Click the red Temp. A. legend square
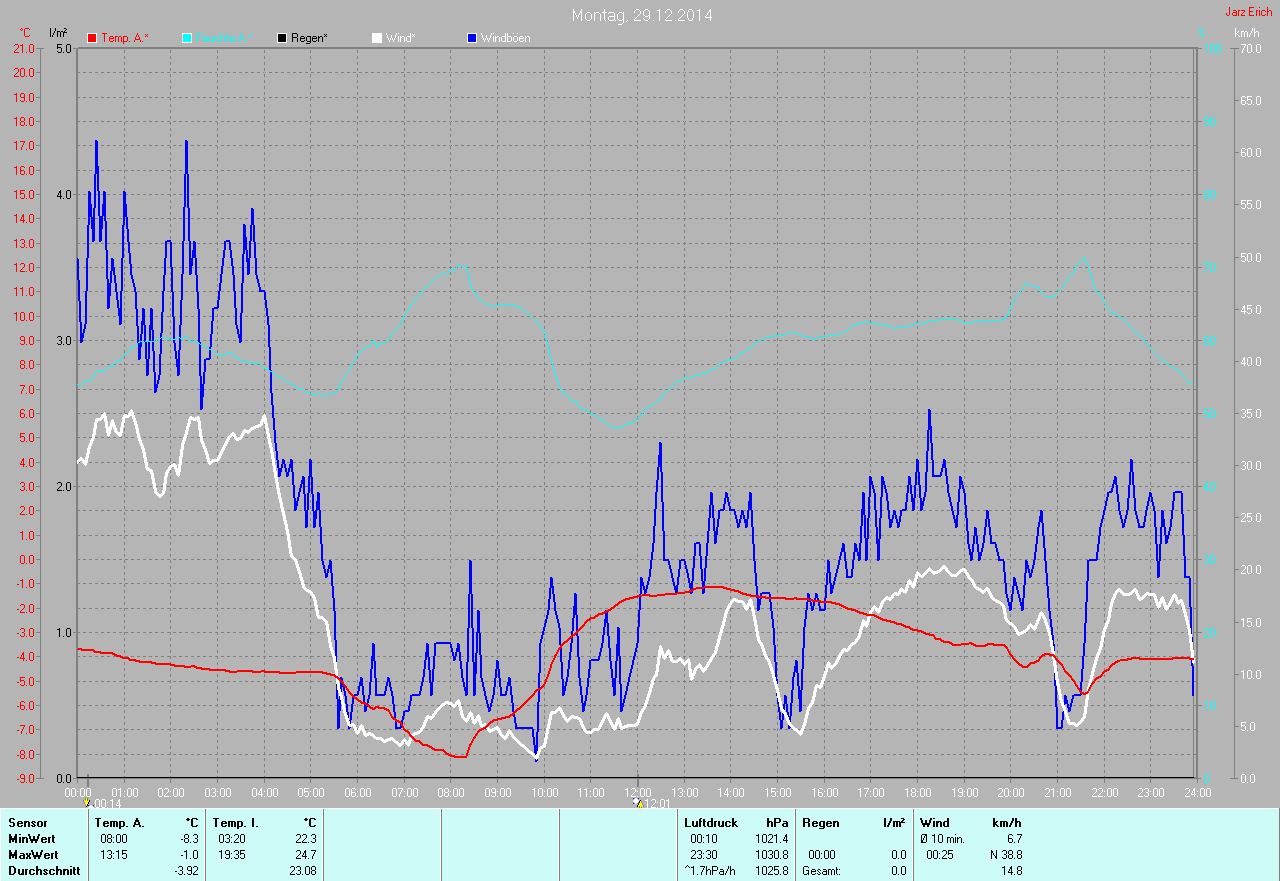 (92, 38)
